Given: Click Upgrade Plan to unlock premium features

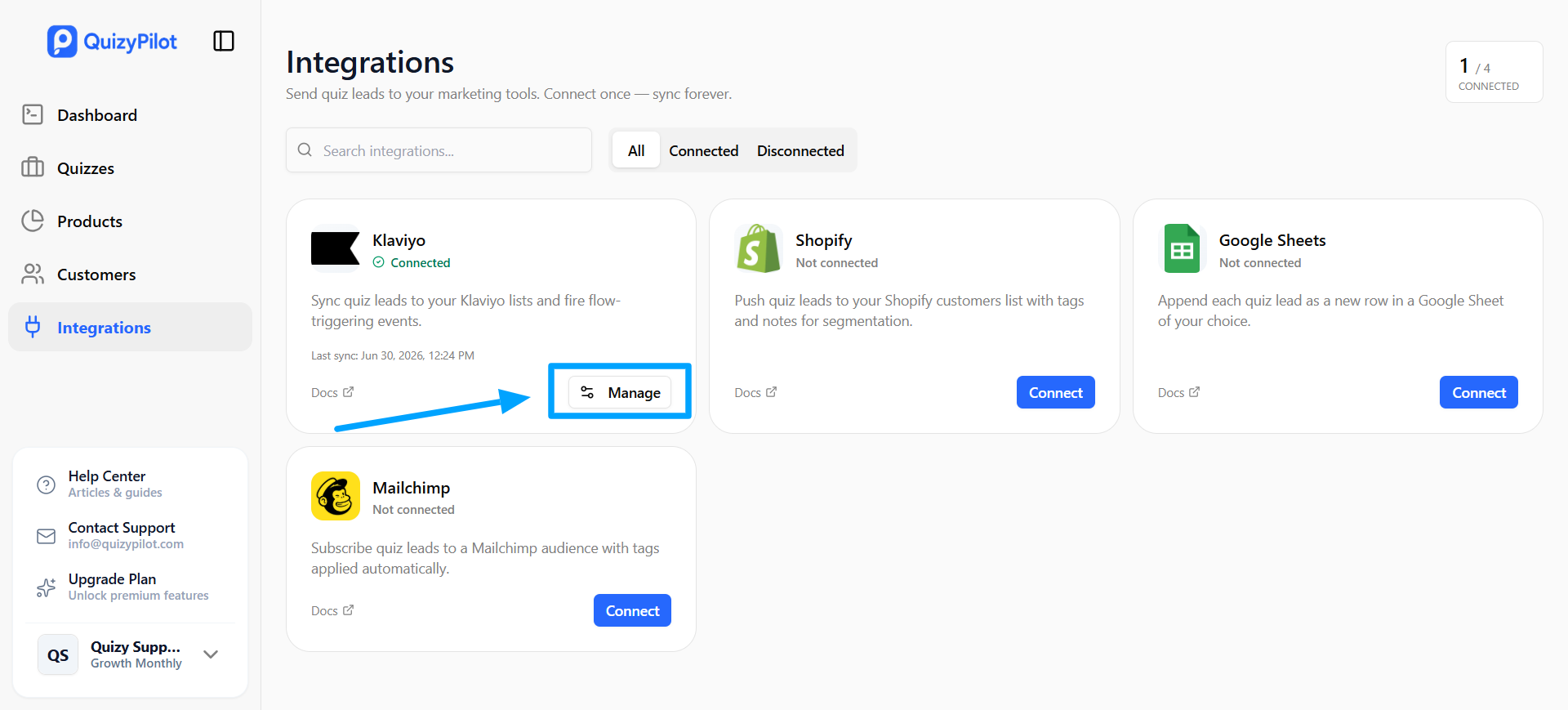Looking at the screenshot, I should point(131,587).
